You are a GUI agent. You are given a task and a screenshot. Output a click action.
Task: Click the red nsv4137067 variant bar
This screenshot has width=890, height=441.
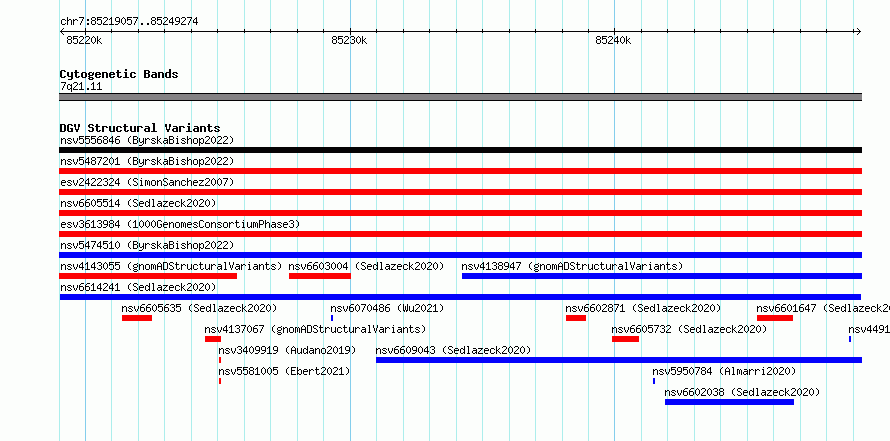coord(213,339)
